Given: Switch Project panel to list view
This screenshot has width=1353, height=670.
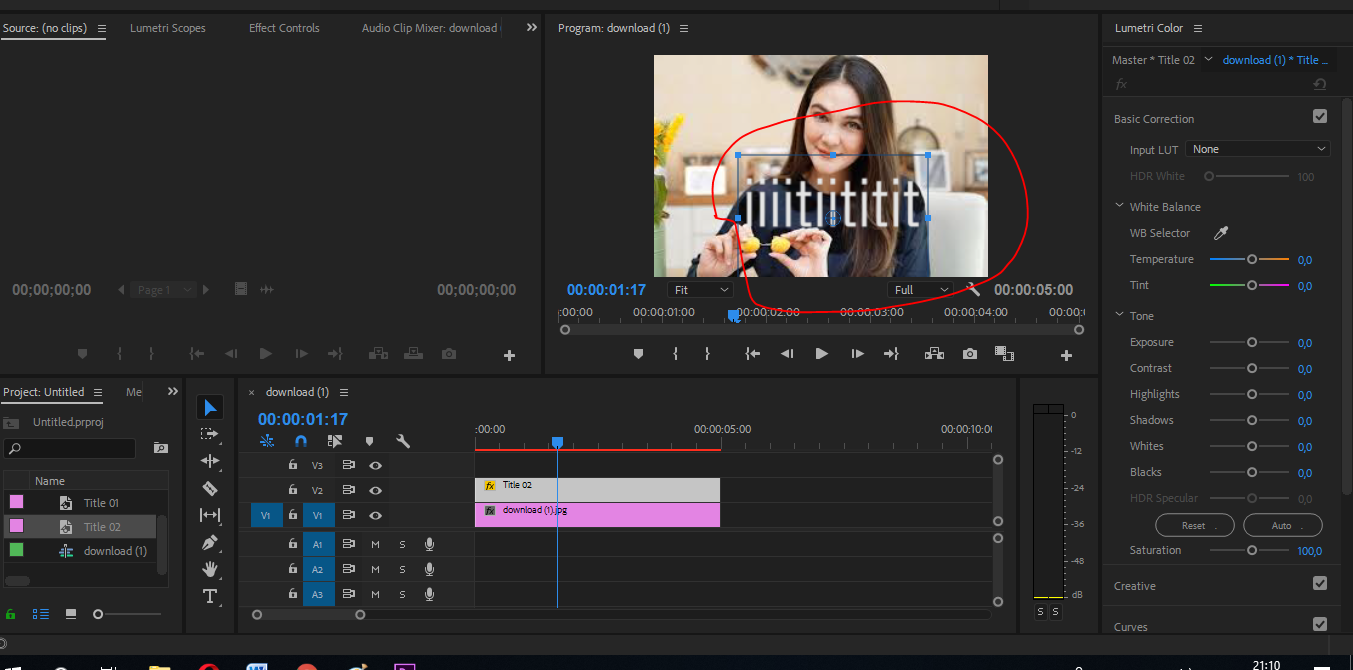Looking at the screenshot, I should (41, 614).
